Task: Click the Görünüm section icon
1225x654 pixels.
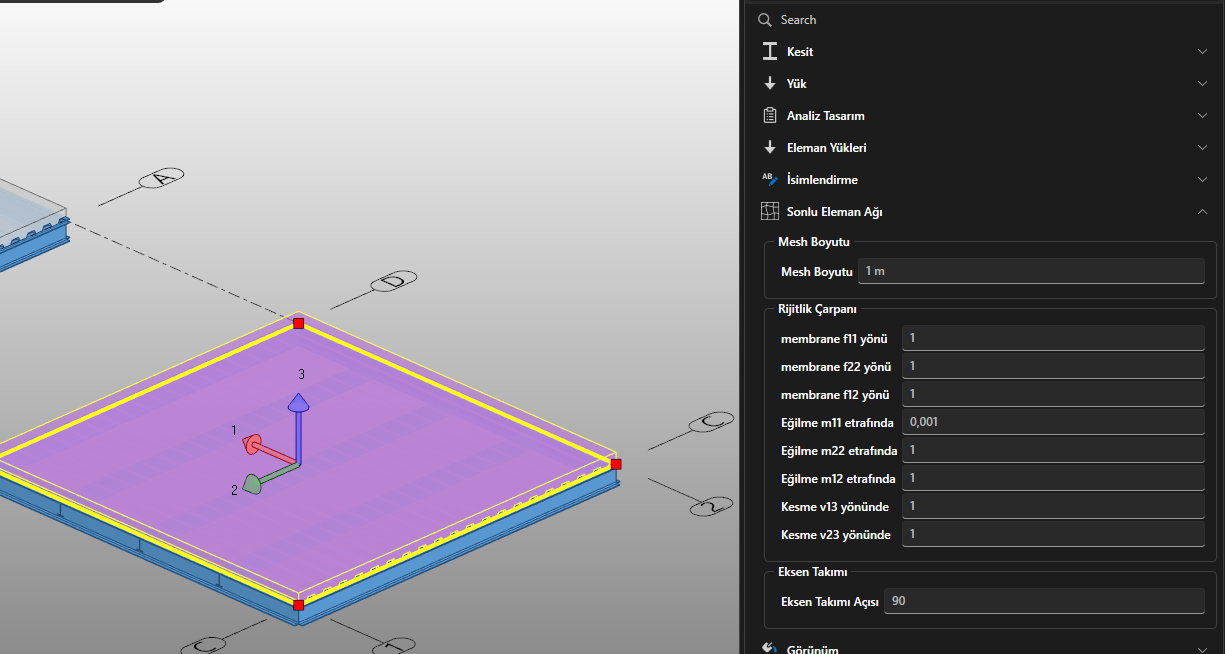Action: [770, 648]
